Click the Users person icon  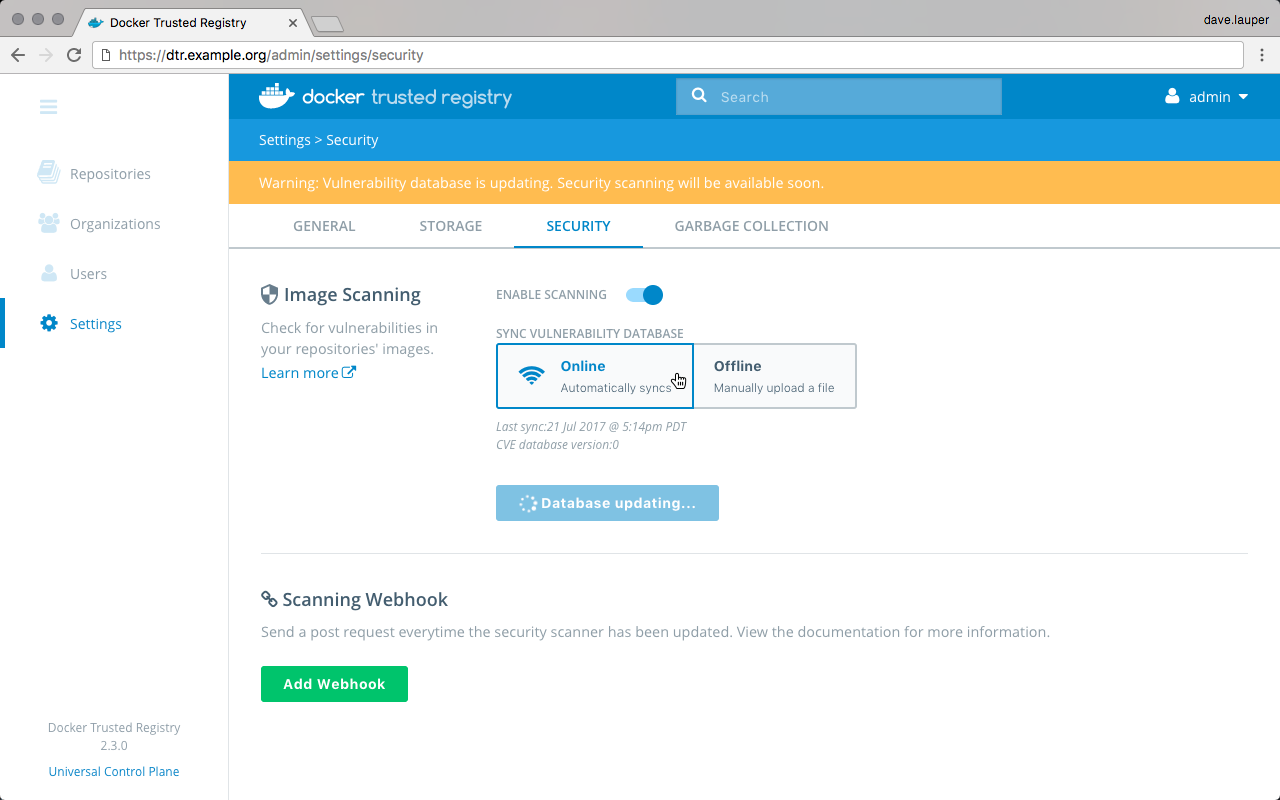(x=48, y=273)
